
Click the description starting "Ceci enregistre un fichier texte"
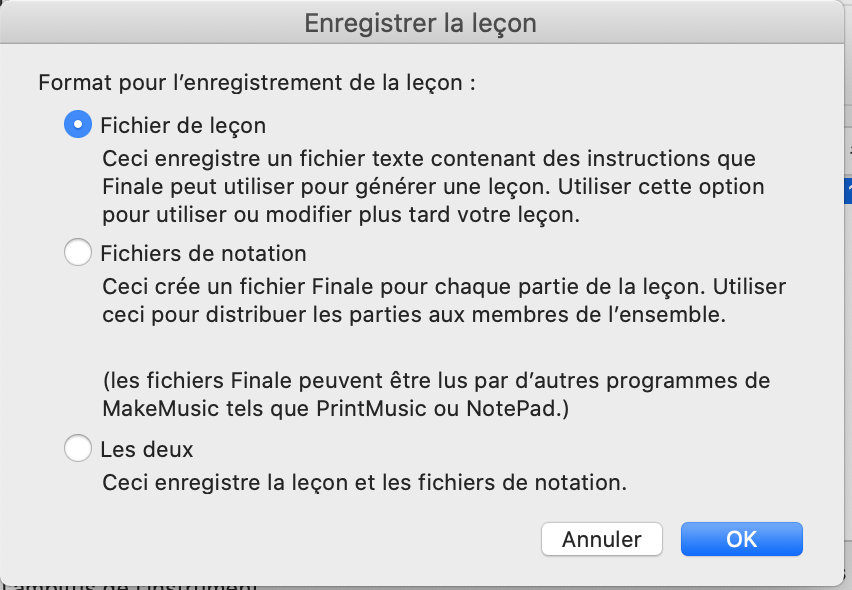point(429,158)
